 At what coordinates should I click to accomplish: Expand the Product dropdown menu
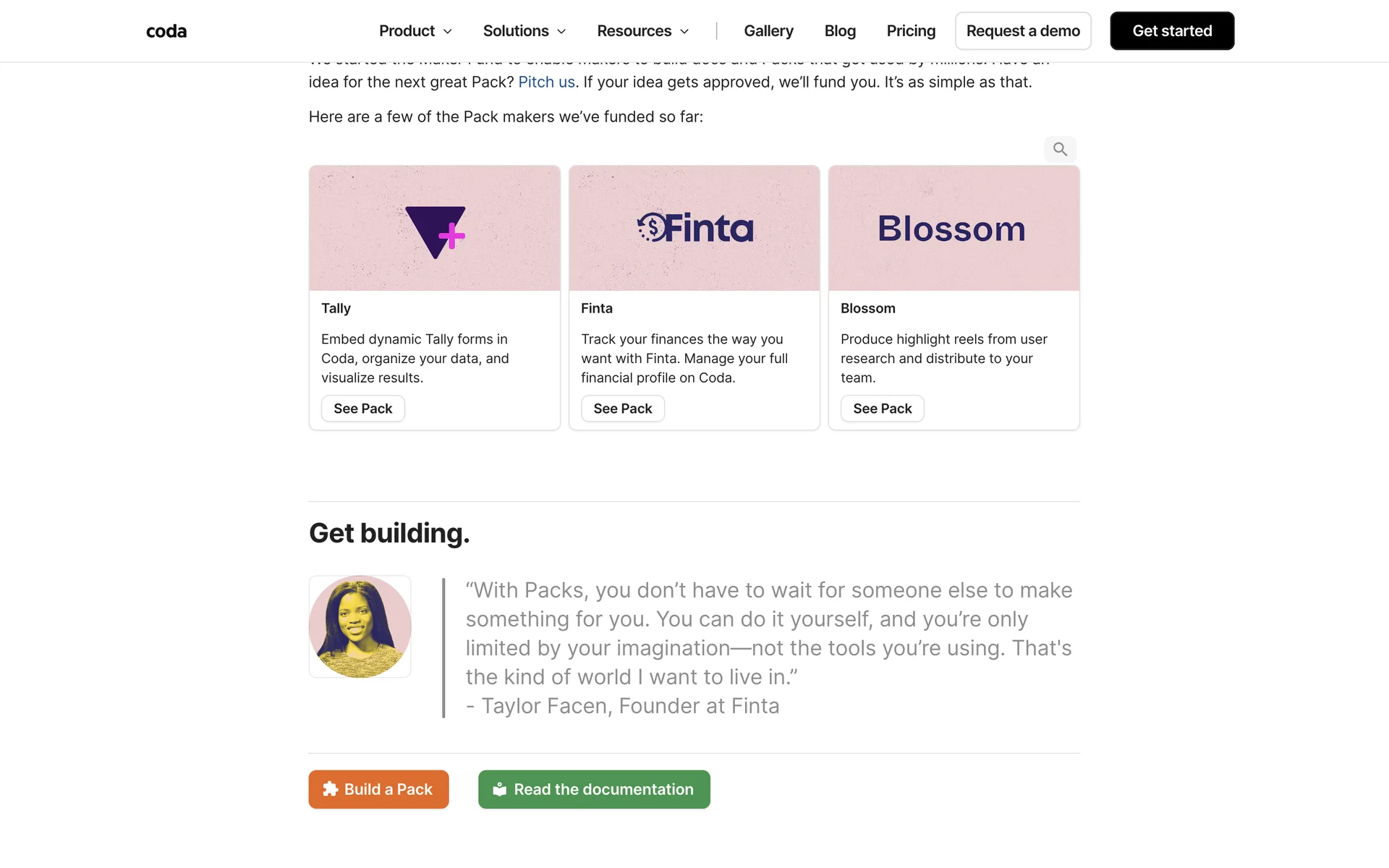coord(415,31)
